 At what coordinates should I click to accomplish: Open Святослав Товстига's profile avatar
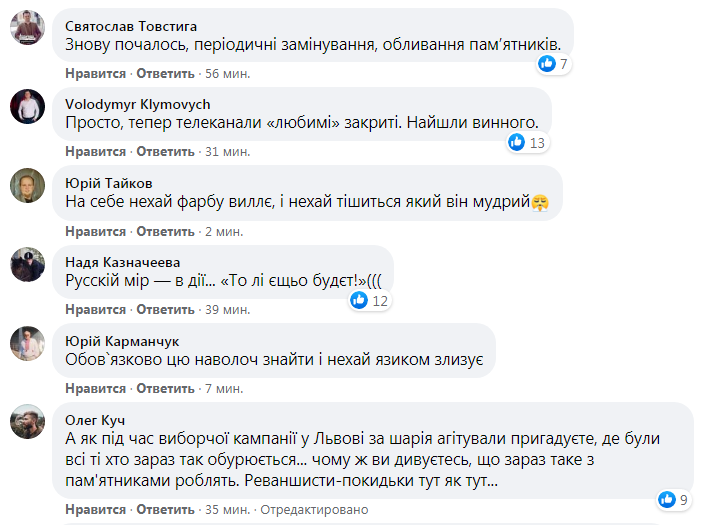27,28
